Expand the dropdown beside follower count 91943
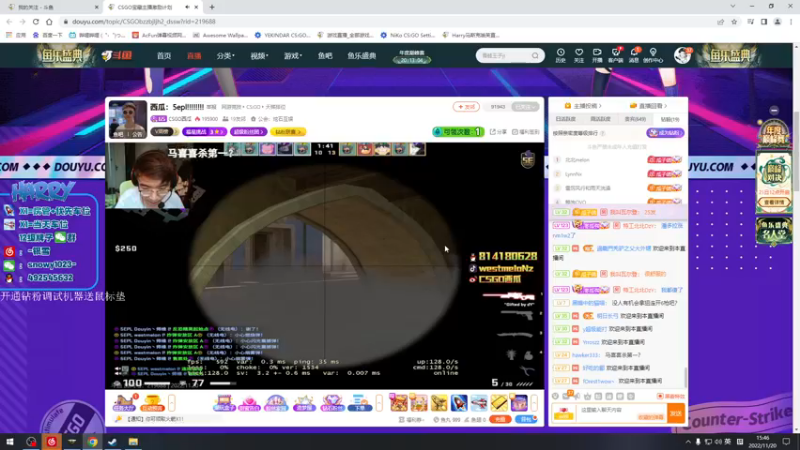Viewport: 800px width, 450px height. tap(526, 107)
